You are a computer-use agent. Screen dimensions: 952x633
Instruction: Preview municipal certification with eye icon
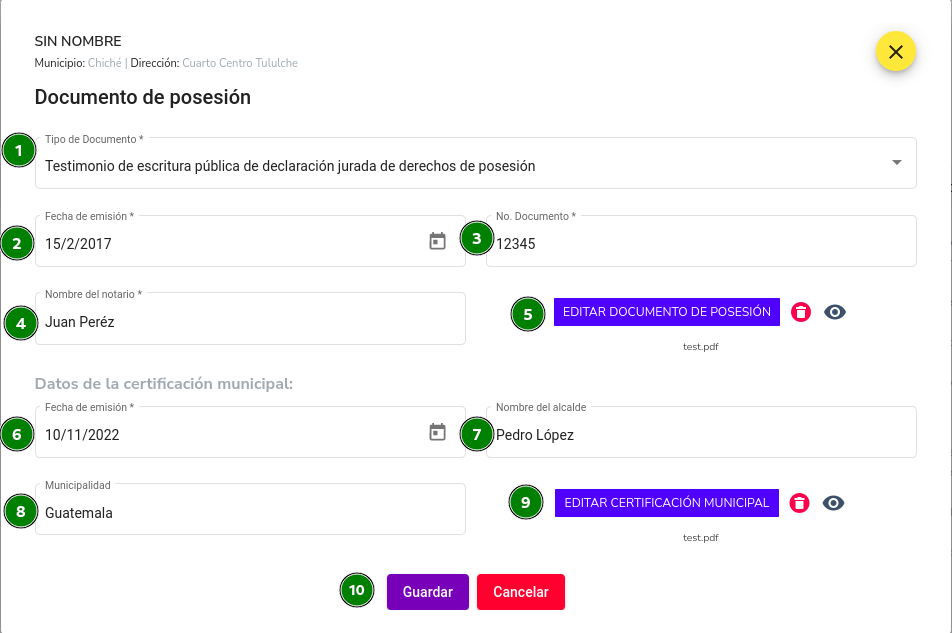click(833, 503)
